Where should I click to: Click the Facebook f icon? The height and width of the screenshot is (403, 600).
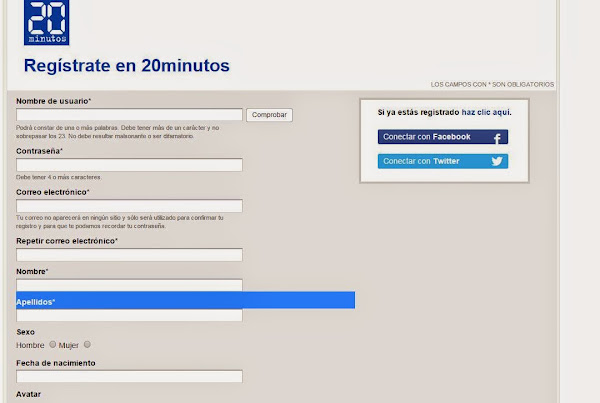click(497, 138)
